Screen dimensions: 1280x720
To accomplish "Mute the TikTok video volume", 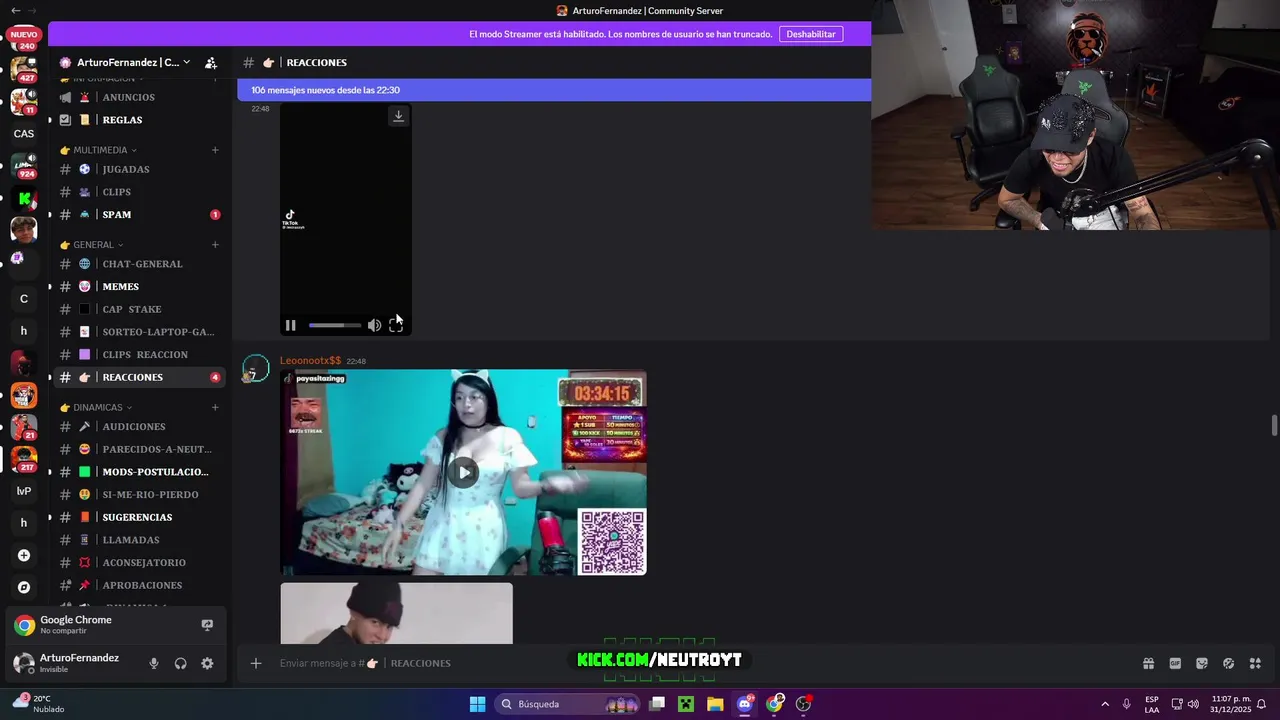I will (374, 325).
